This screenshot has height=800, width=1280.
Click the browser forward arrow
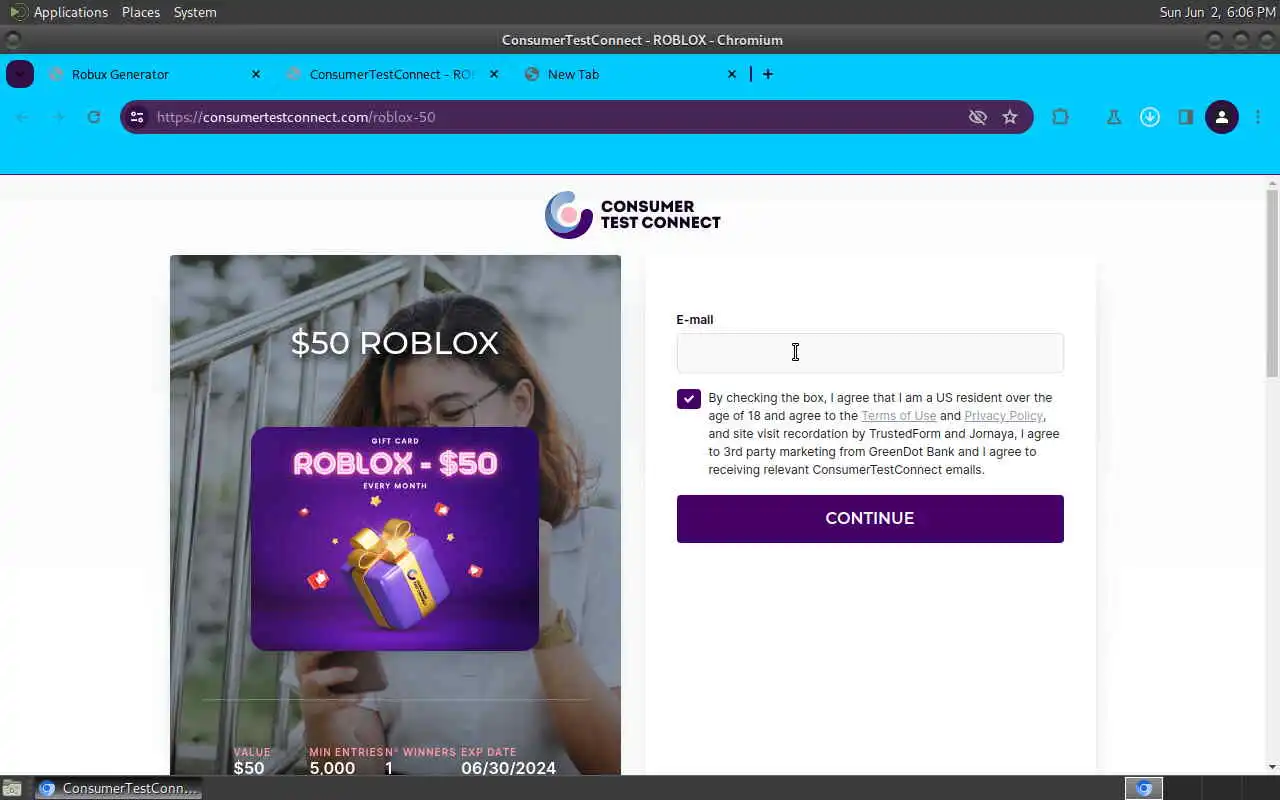(58, 117)
